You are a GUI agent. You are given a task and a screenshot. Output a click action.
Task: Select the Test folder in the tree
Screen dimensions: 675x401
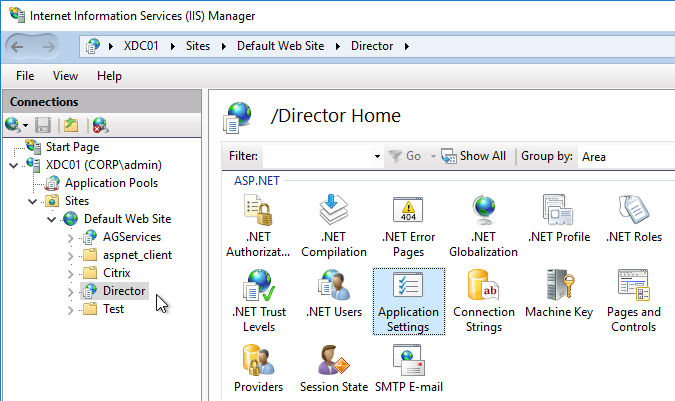coord(113,310)
